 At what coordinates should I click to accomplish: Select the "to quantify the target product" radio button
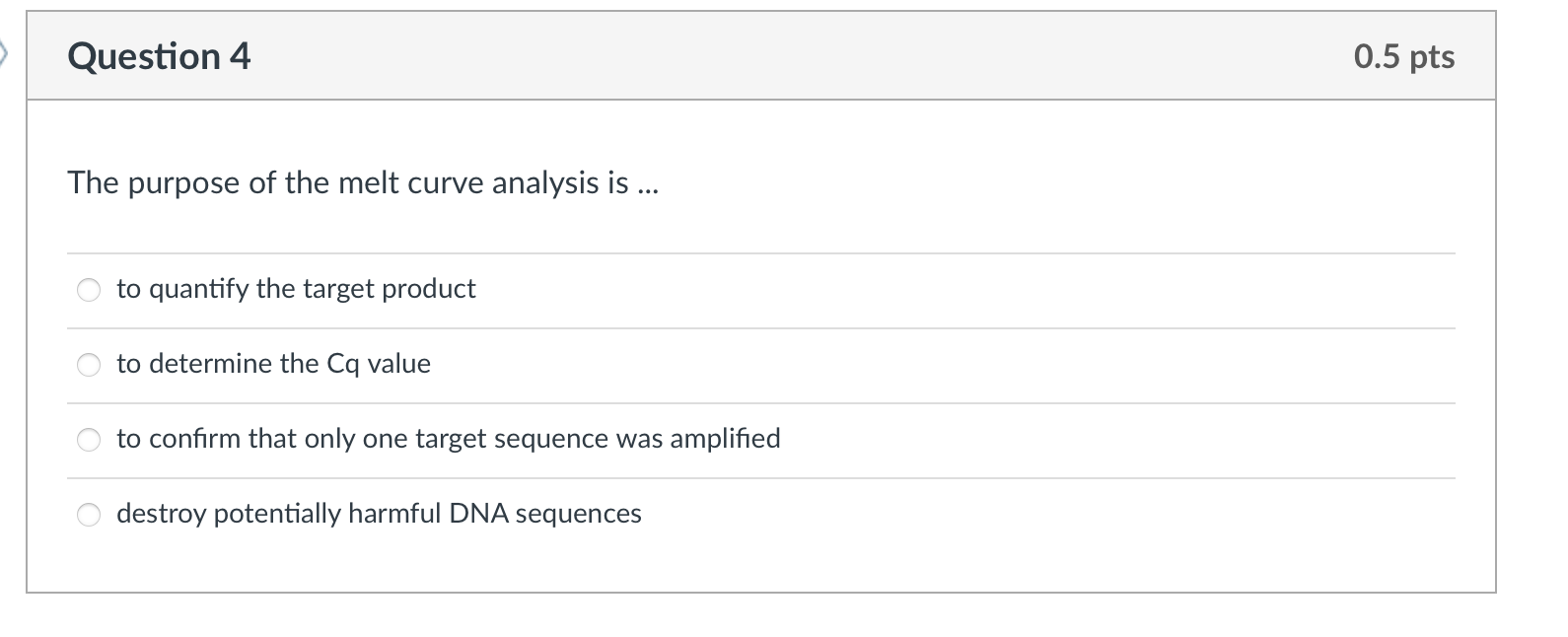pos(89,290)
